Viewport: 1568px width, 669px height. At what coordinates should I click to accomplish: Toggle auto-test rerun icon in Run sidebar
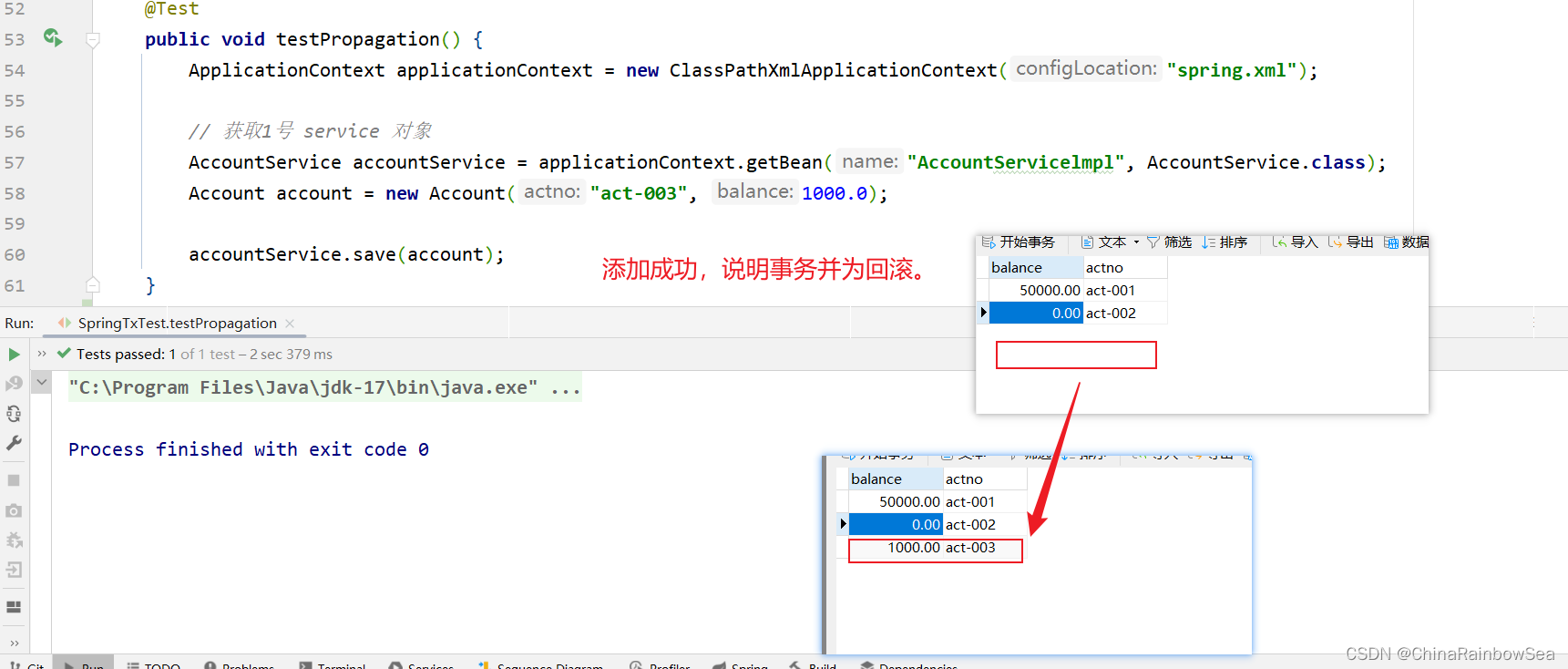(x=14, y=414)
